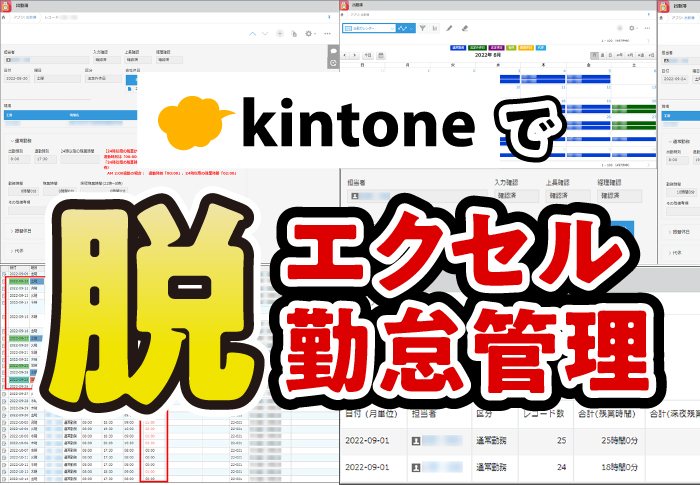
Task: Click the 2022-09-24 date field in right window
Action: (675, 79)
